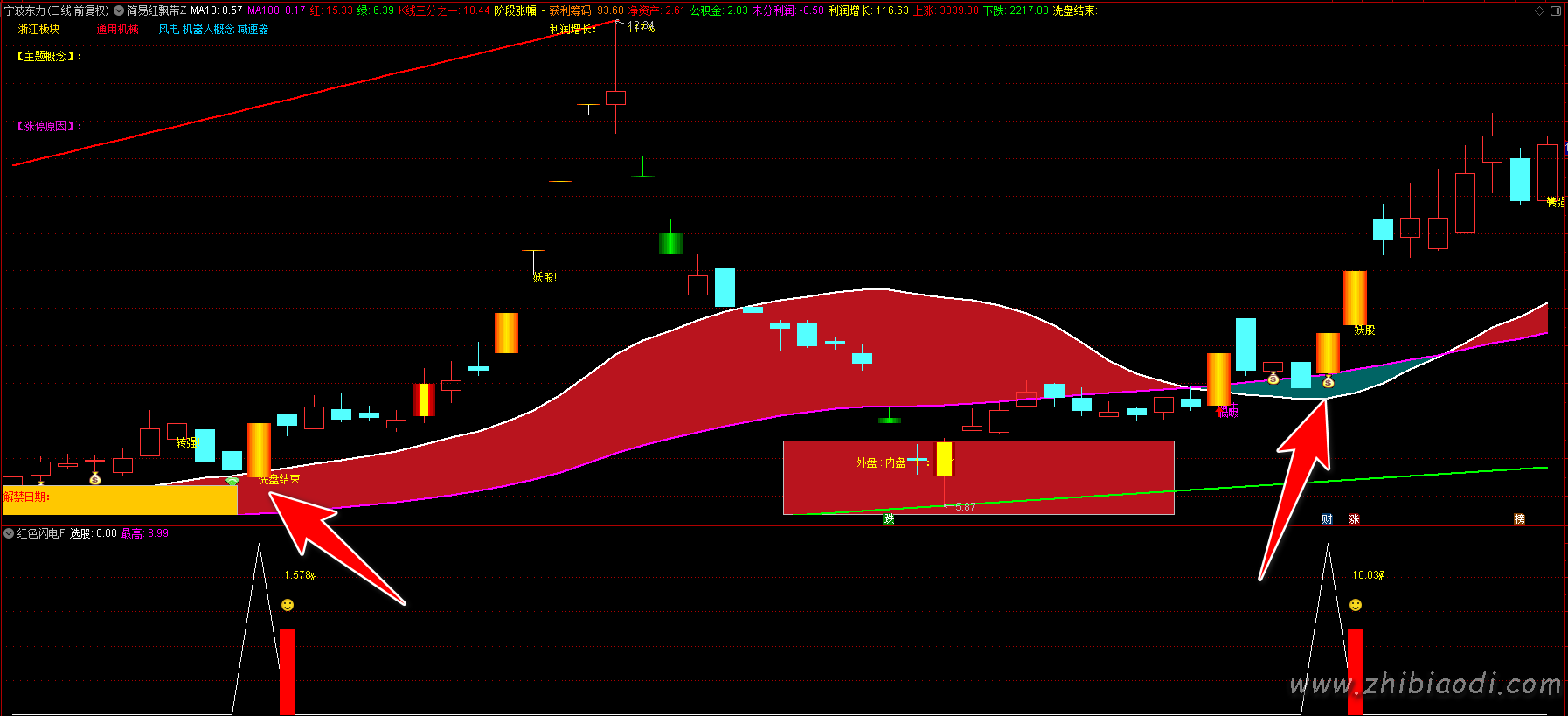1568x716 pixels.
Task: Toggle the side panel icon at top right
Action: pyautogui.click(x=1556, y=10)
